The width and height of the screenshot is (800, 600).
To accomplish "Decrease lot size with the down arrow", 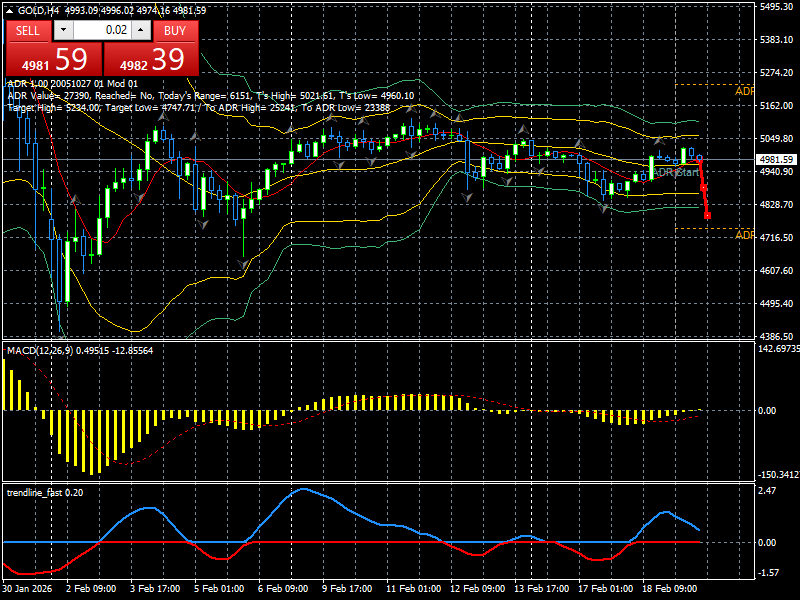I will coord(63,30).
